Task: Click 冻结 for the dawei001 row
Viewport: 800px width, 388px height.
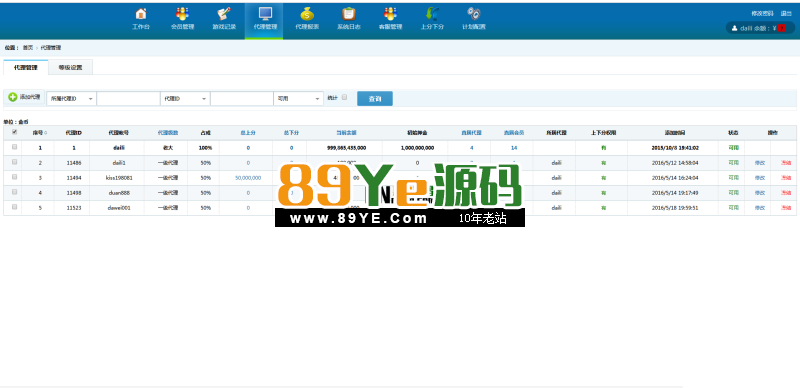Action: click(x=786, y=208)
